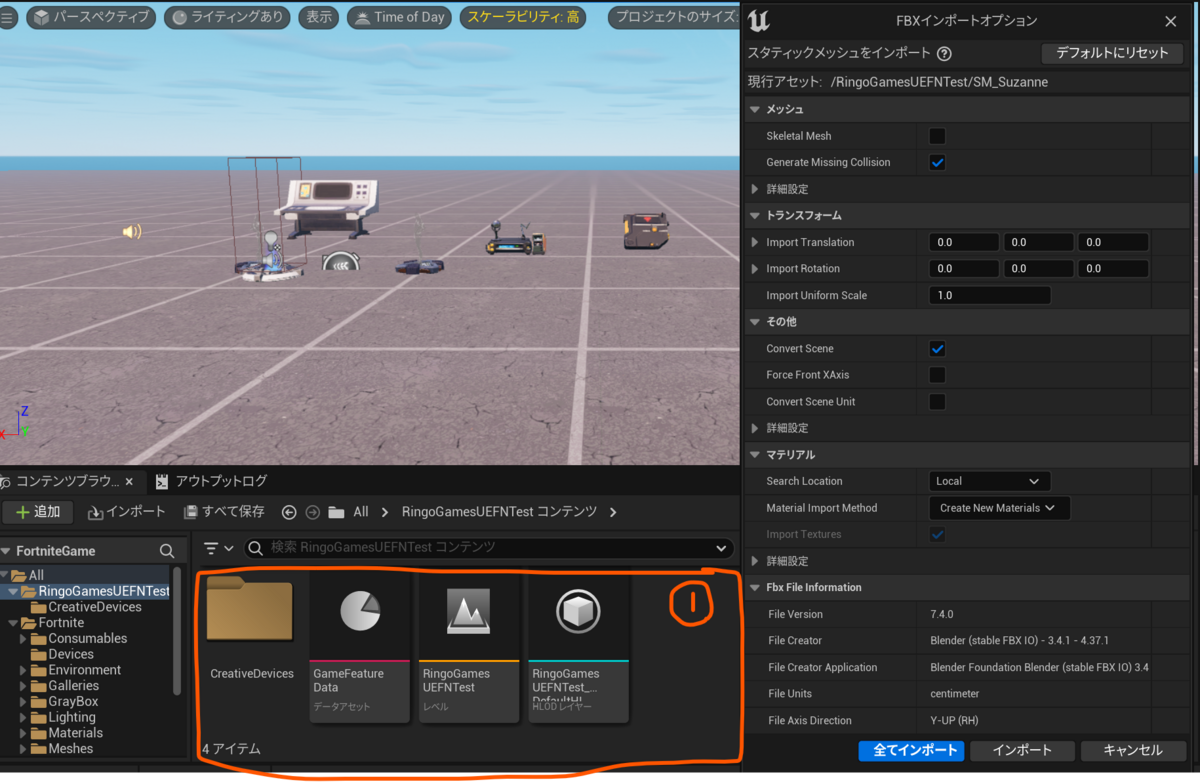Click the 追加 add button
The width and height of the screenshot is (1200, 782).
click(37, 512)
